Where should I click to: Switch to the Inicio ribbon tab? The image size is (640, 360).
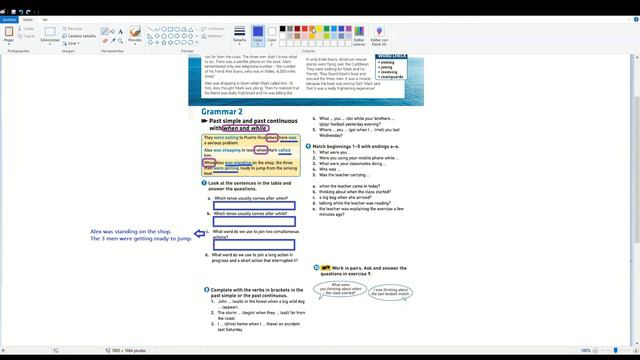pos(28,20)
